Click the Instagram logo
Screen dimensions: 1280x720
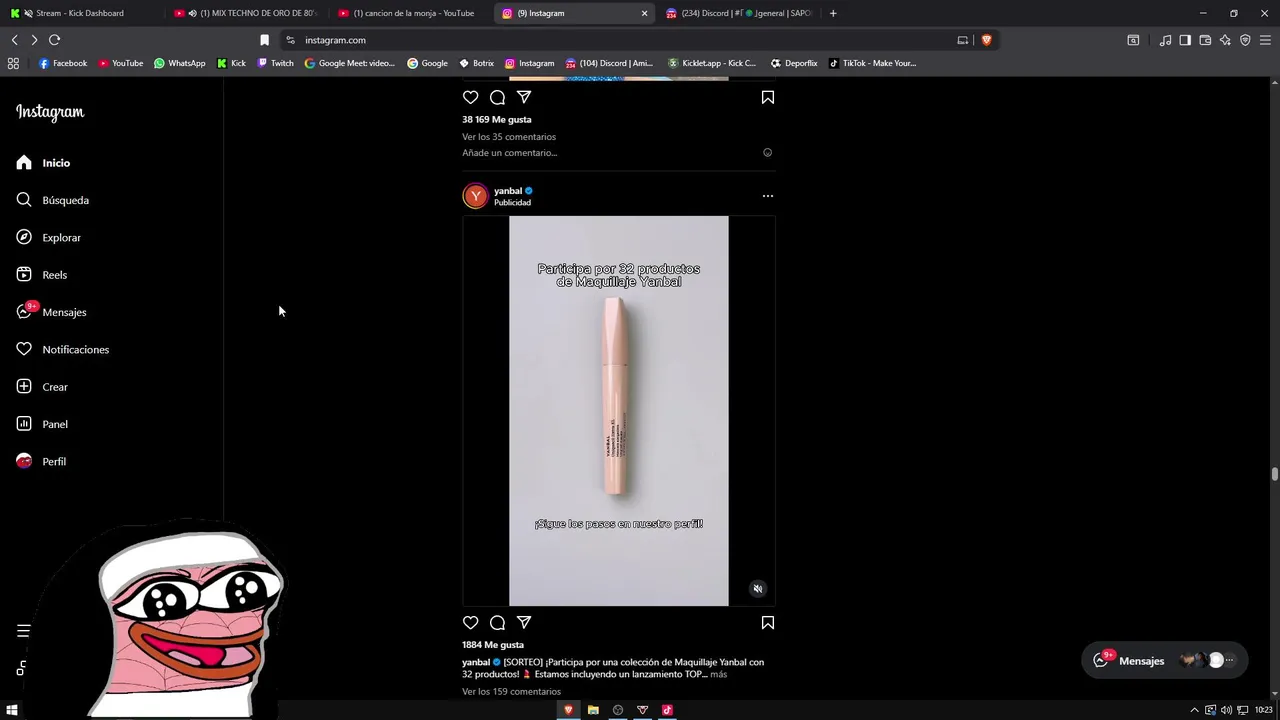pyautogui.click(x=50, y=112)
